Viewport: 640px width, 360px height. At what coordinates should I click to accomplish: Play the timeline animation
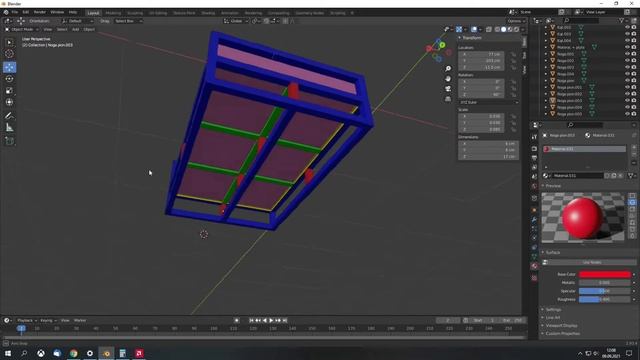tap(271, 320)
